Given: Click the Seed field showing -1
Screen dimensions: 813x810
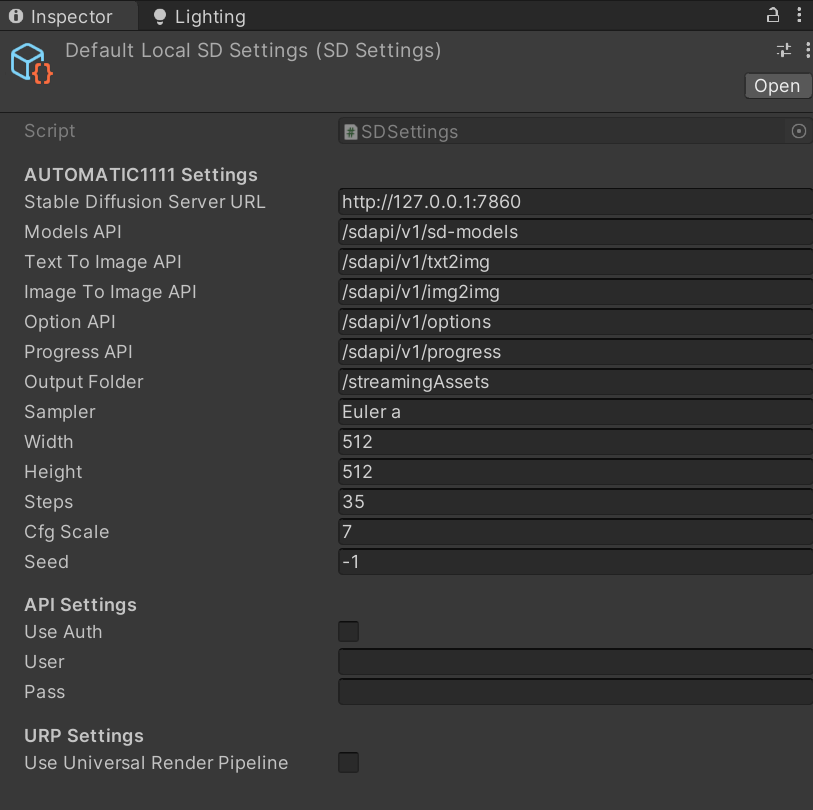Looking at the screenshot, I should pyautogui.click(x=576, y=562).
